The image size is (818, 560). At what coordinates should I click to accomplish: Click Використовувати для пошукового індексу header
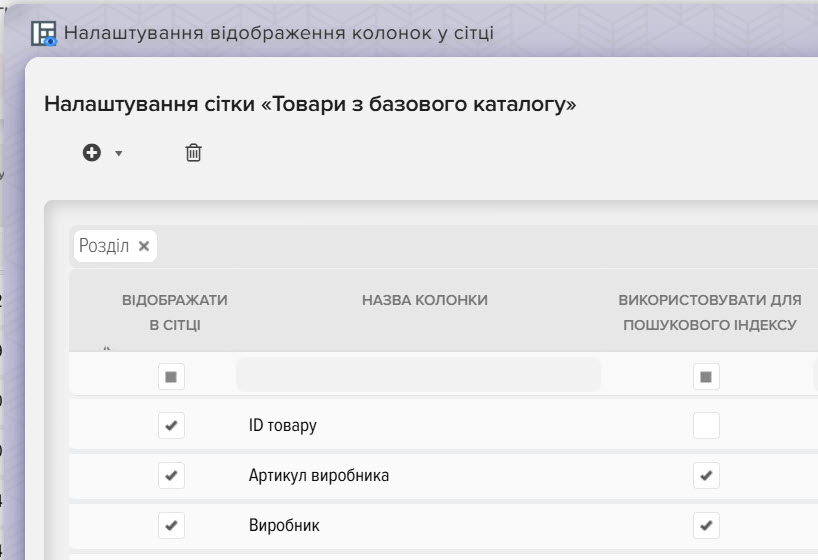point(709,312)
